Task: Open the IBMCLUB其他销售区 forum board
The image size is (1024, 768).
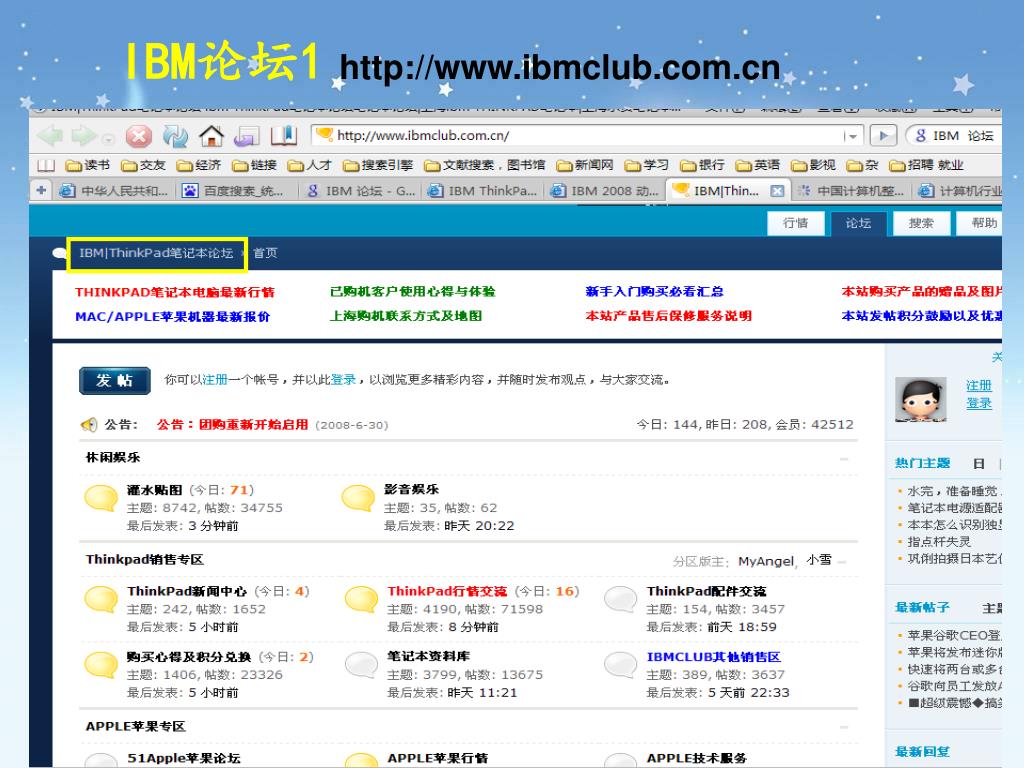Action: 714,657
